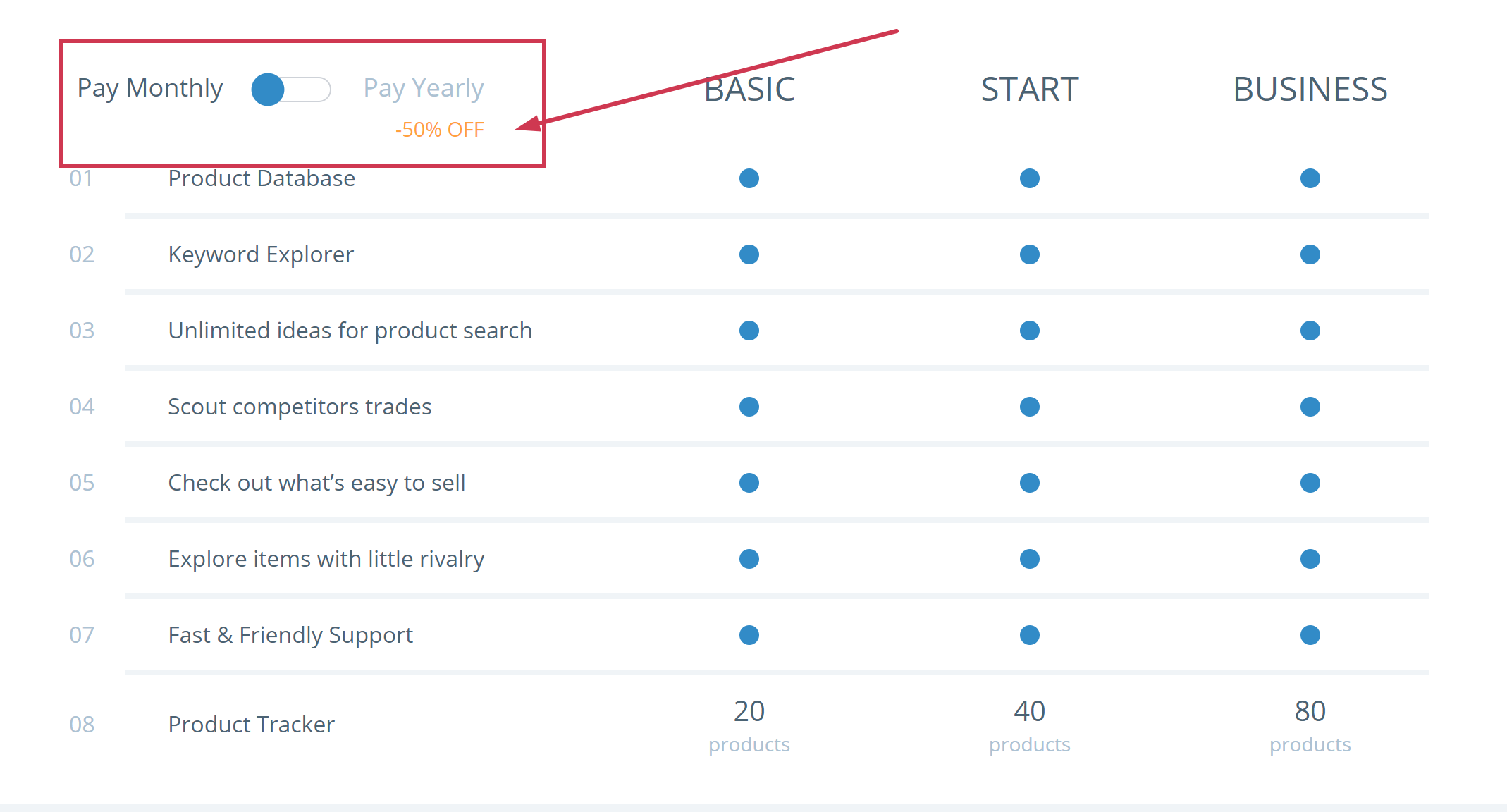The image size is (1507, 812).
Task: Click BUSINESS dot for little rivalry row
Action: pyautogui.click(x=1310, y=559)
